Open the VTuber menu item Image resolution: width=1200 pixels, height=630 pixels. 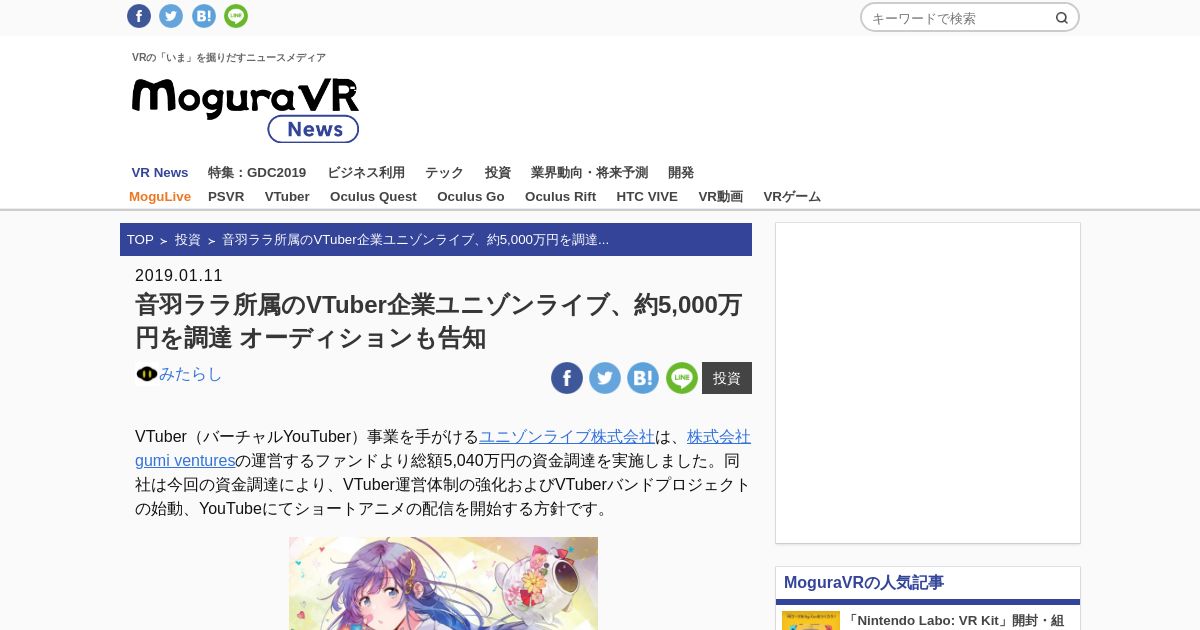click(287, 197)
